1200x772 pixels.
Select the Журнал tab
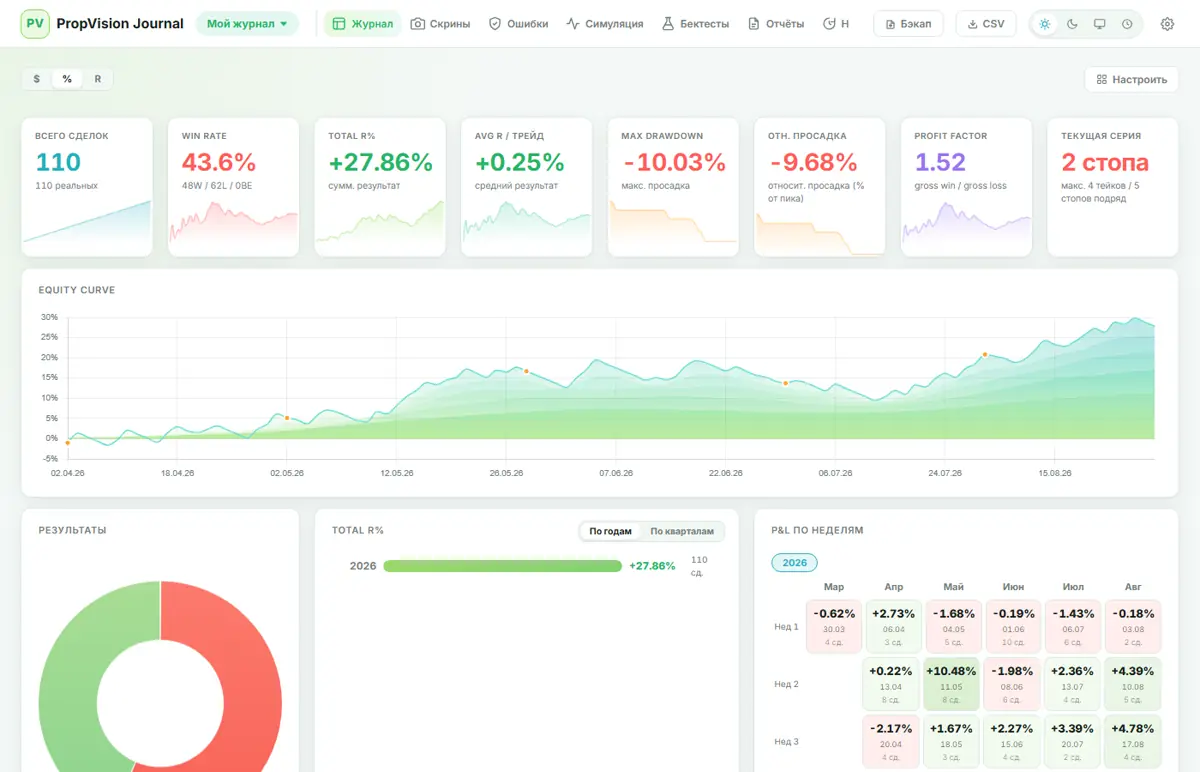pos(363,24)
